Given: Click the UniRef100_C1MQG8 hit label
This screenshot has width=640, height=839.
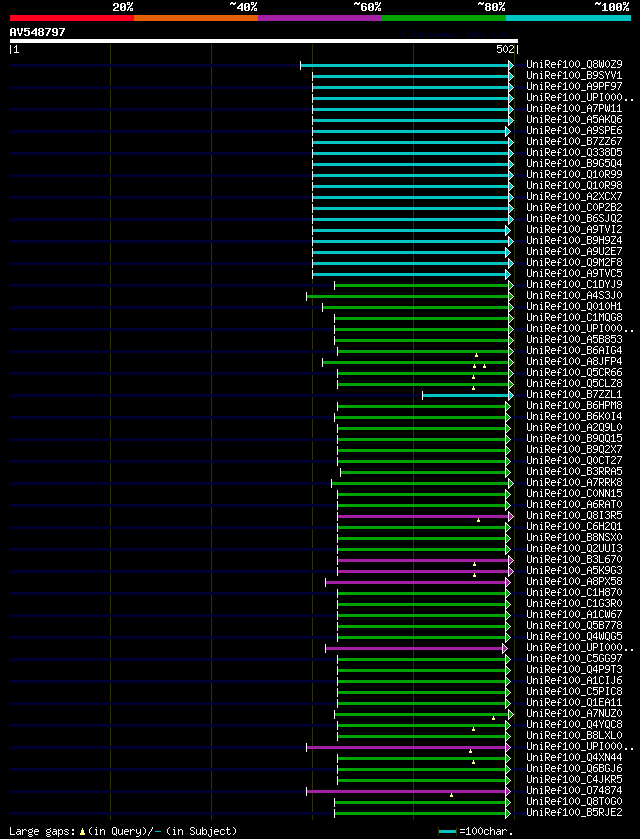Looking at the screenshot, I should [x=574, y=318].
